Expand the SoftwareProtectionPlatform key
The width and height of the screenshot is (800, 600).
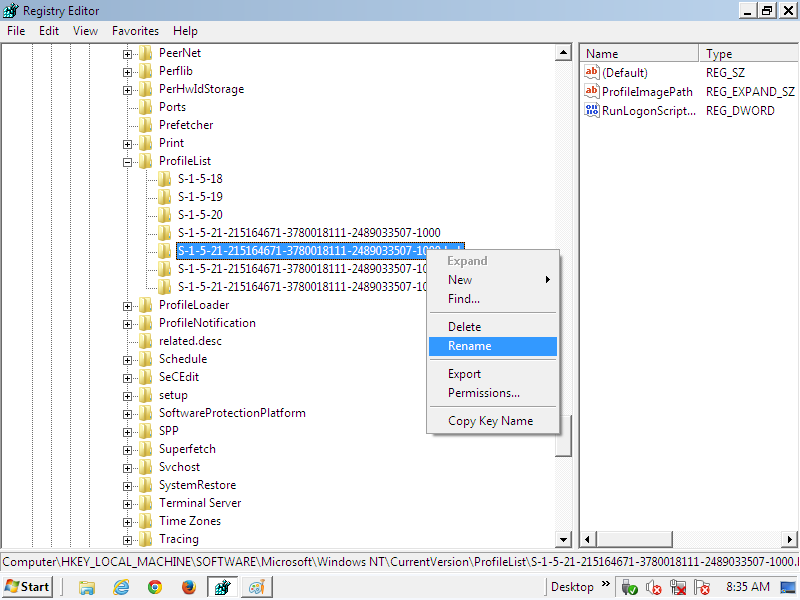128,413
